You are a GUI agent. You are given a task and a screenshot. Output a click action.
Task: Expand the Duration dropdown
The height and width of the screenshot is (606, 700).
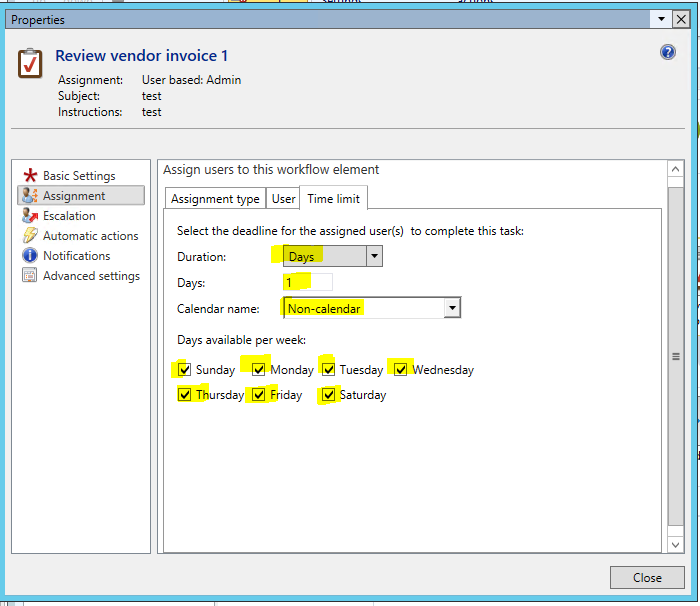(374, 257)
